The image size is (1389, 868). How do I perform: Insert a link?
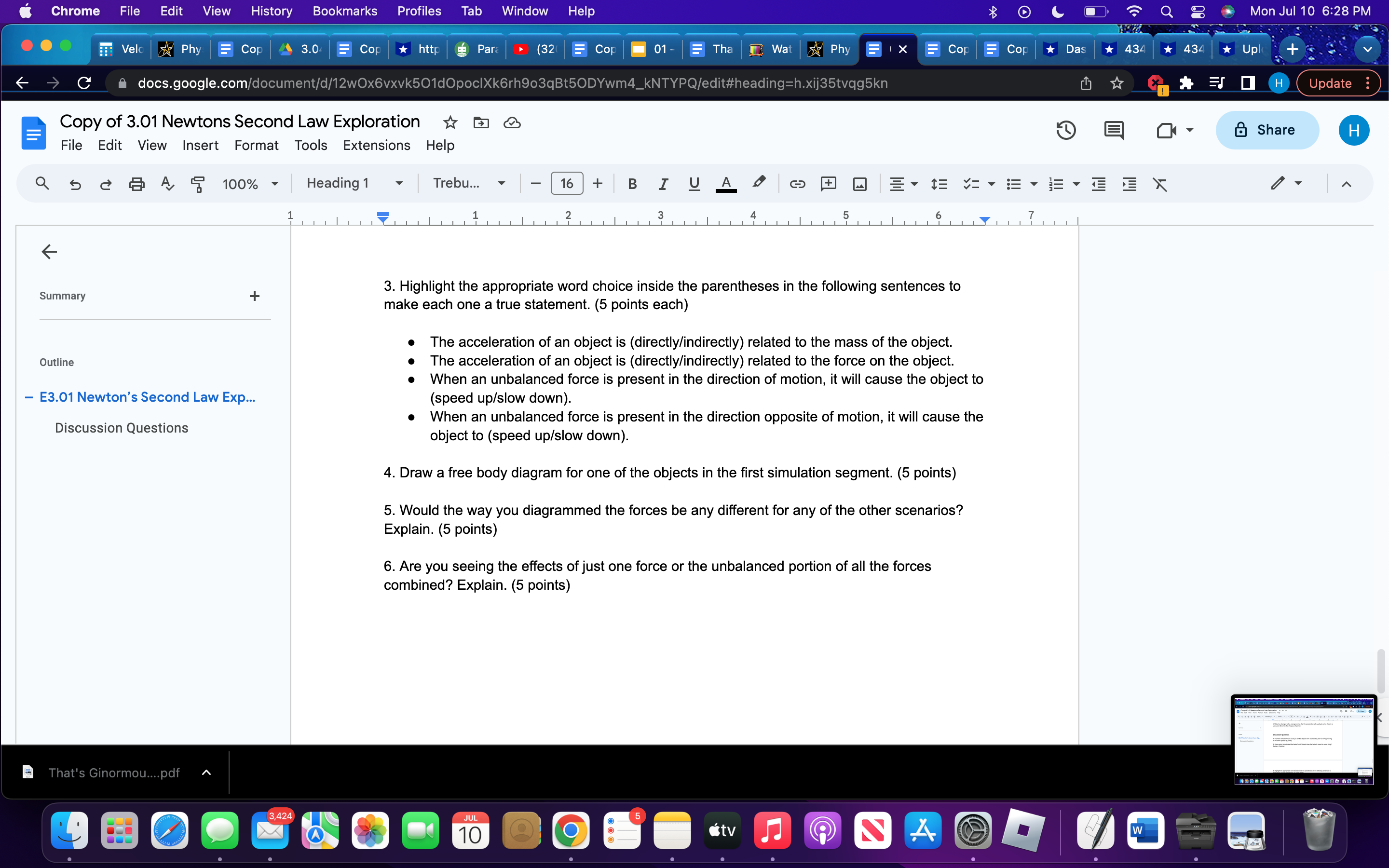coord(797,184)
